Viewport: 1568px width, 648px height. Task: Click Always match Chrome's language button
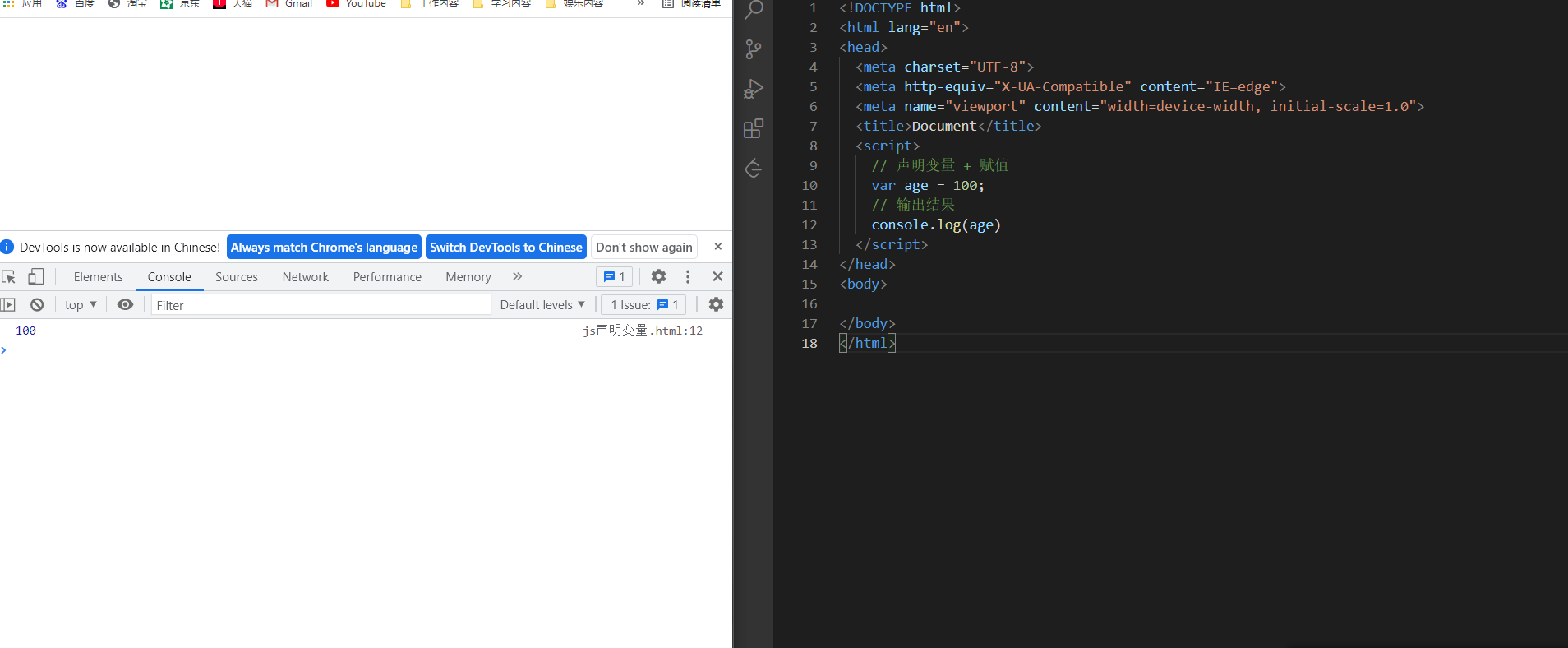click(324, 248)
